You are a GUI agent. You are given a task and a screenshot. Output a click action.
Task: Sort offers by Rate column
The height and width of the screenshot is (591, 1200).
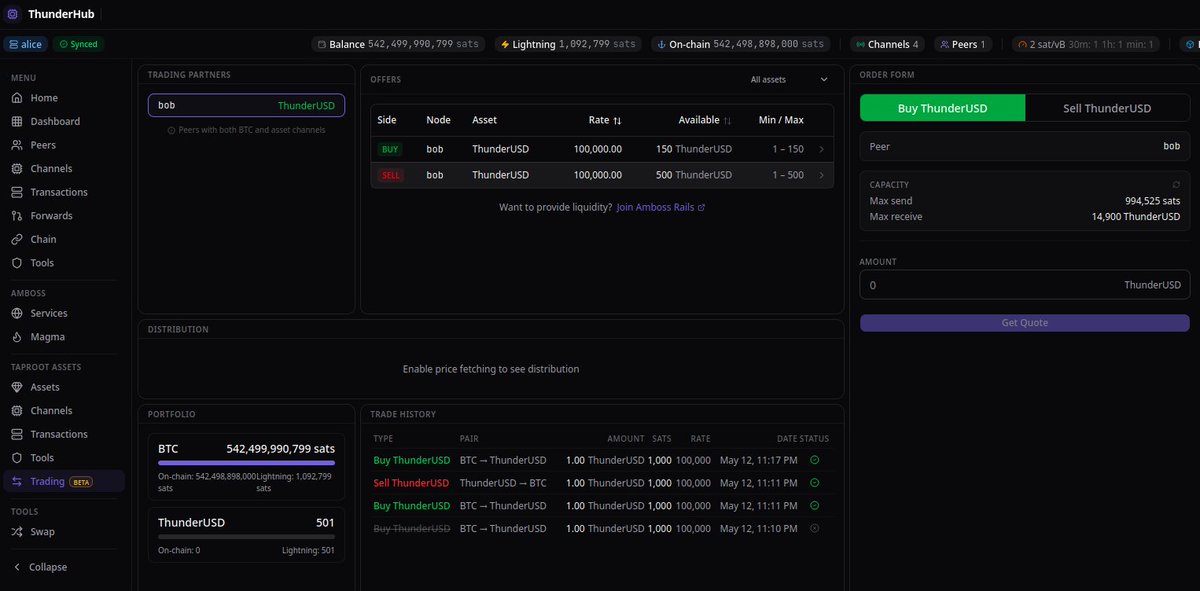pyautogui.click(x=605, y=120)
